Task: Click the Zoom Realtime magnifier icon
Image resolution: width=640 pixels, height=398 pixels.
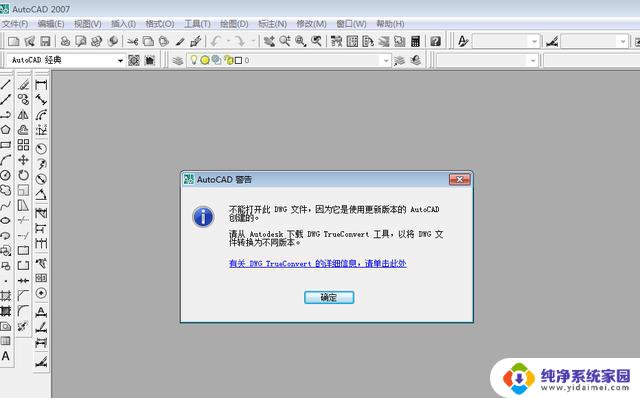Action: tap(285, 41)
